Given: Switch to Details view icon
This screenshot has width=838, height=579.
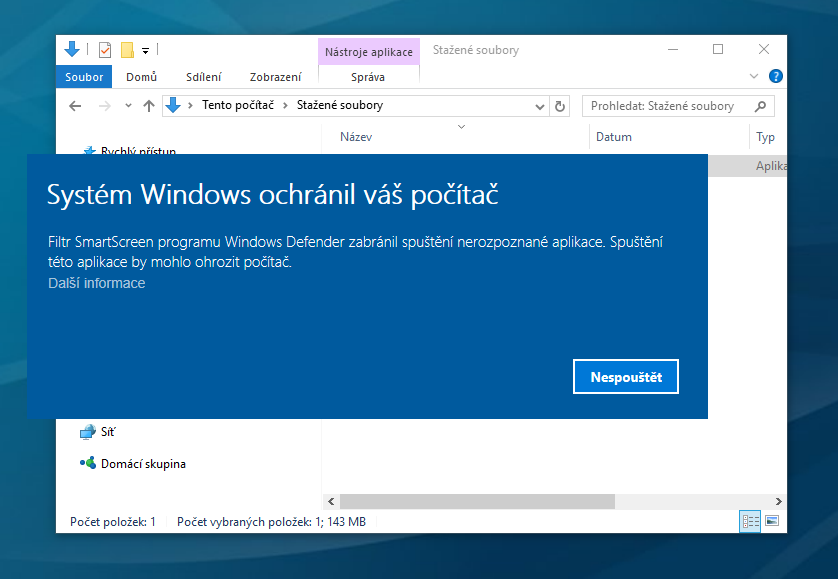Looking at the screenshot, I should click(750, 521).
